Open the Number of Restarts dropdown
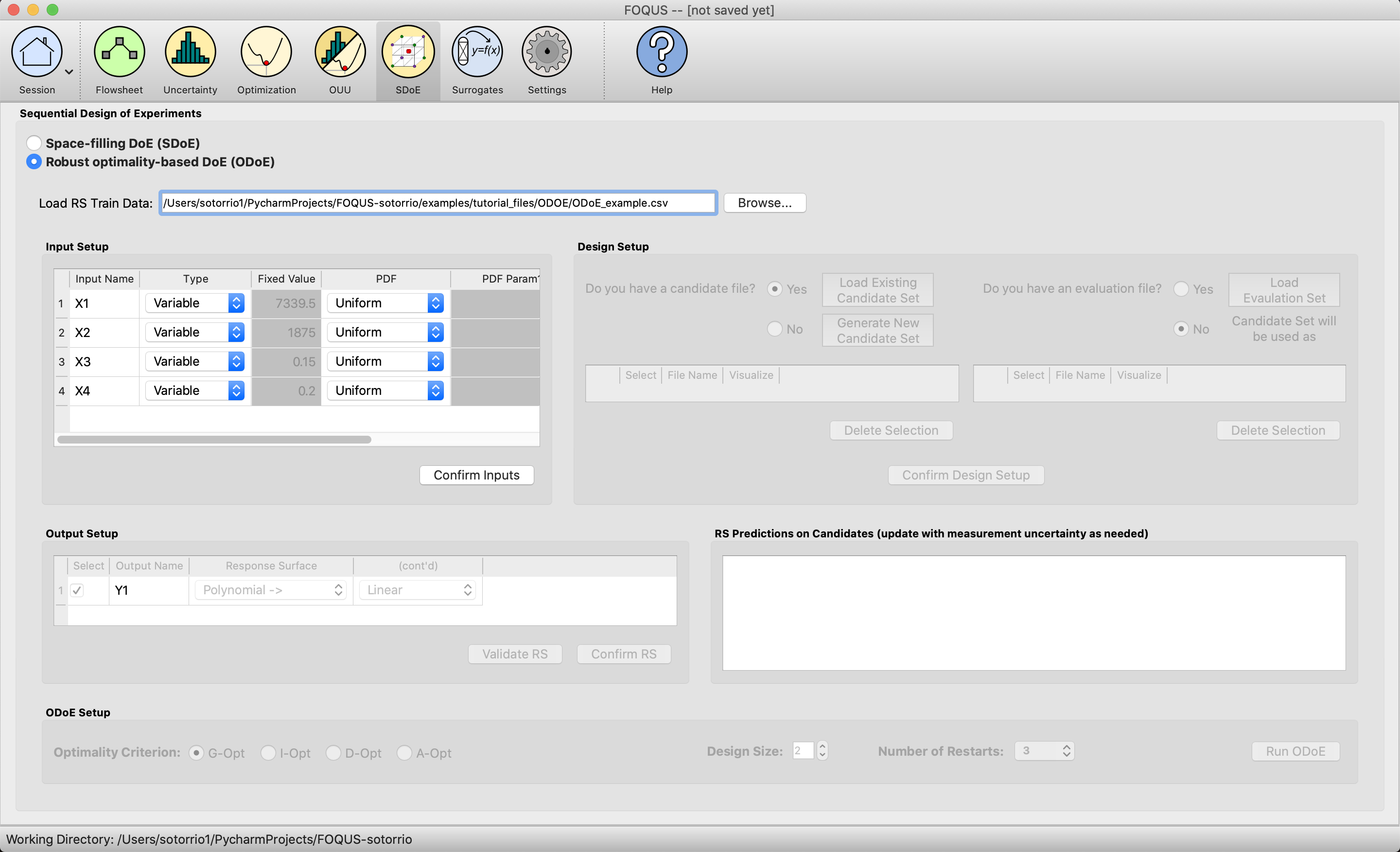Image resolution: width=1400 pixels, height=852 pixels. [1044, 751]
